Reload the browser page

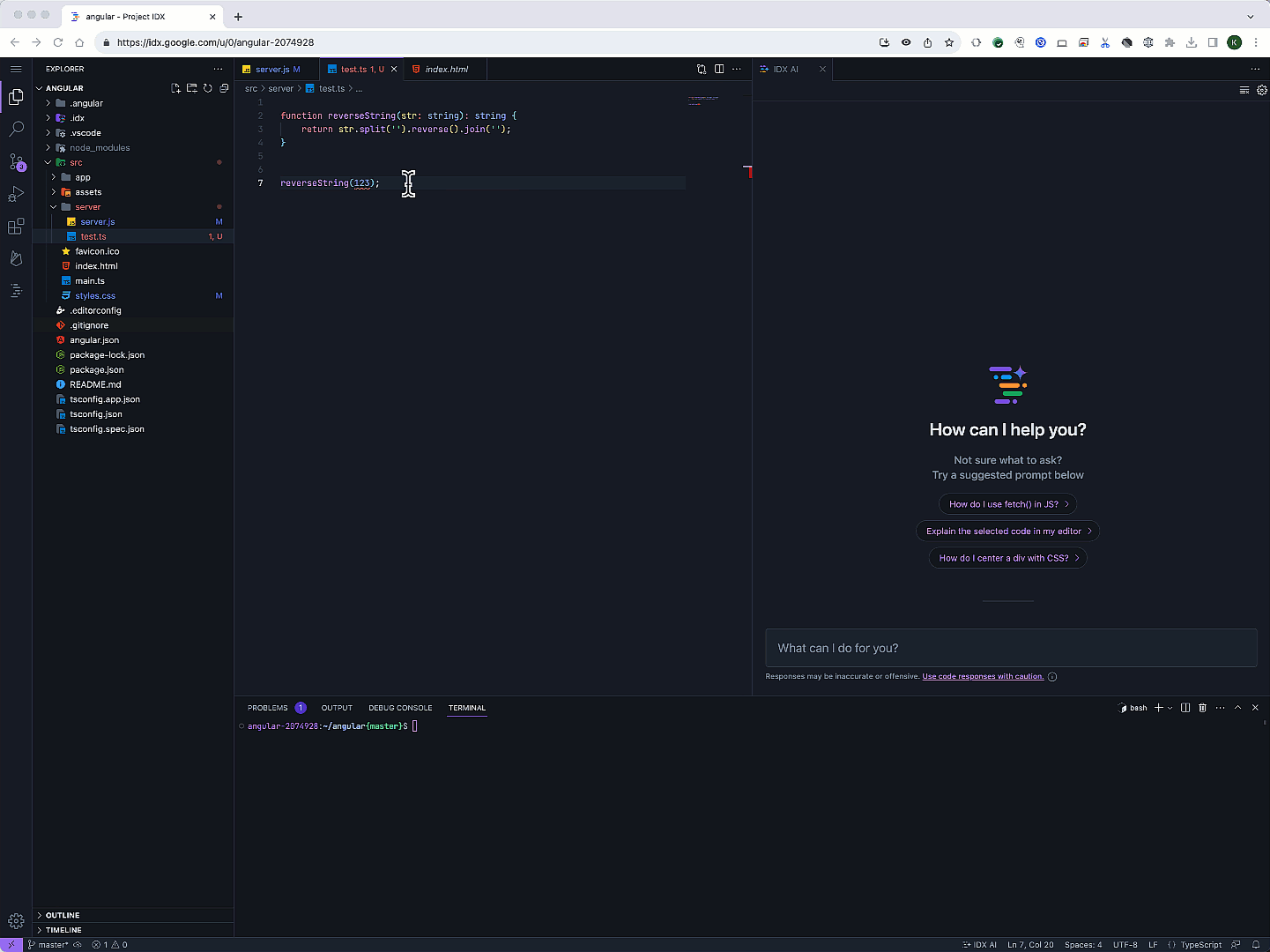pyautogui.click(x=58, y=42)
